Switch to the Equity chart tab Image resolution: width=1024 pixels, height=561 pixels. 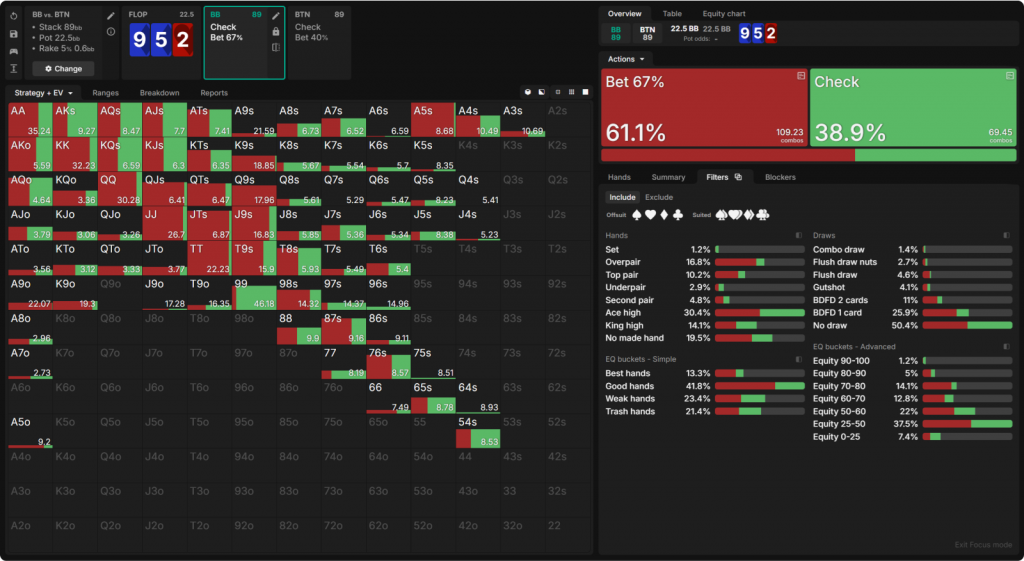click(x=726, y=14)
